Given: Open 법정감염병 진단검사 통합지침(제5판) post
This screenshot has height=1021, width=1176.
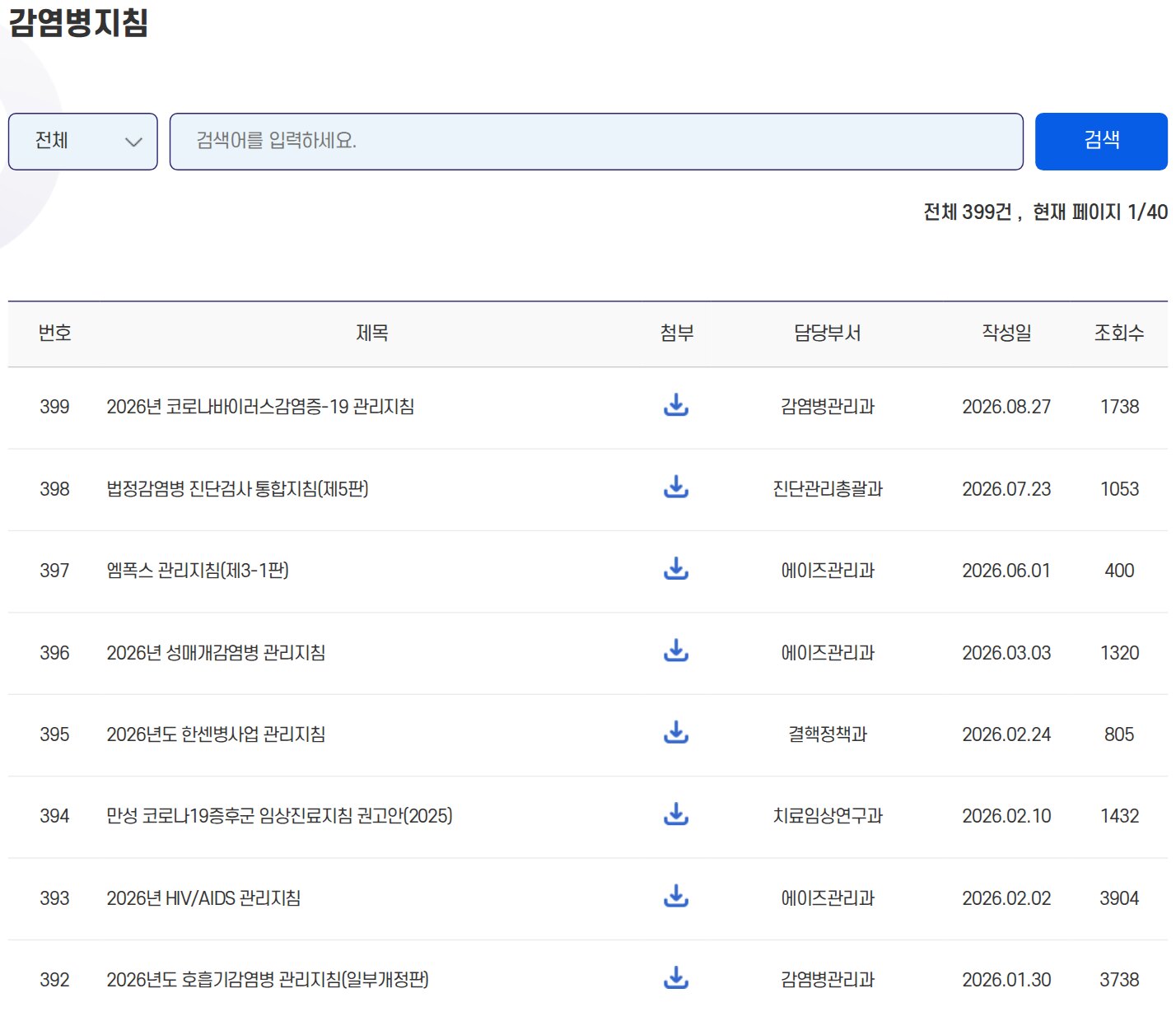Looking at the screenshot, I should [x=237, y=489].
